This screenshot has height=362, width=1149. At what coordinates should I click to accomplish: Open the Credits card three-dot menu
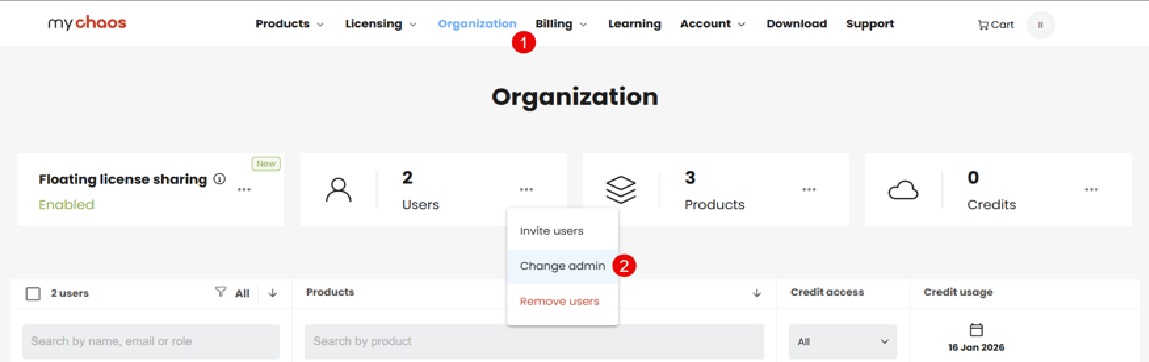click(1091, 190)
